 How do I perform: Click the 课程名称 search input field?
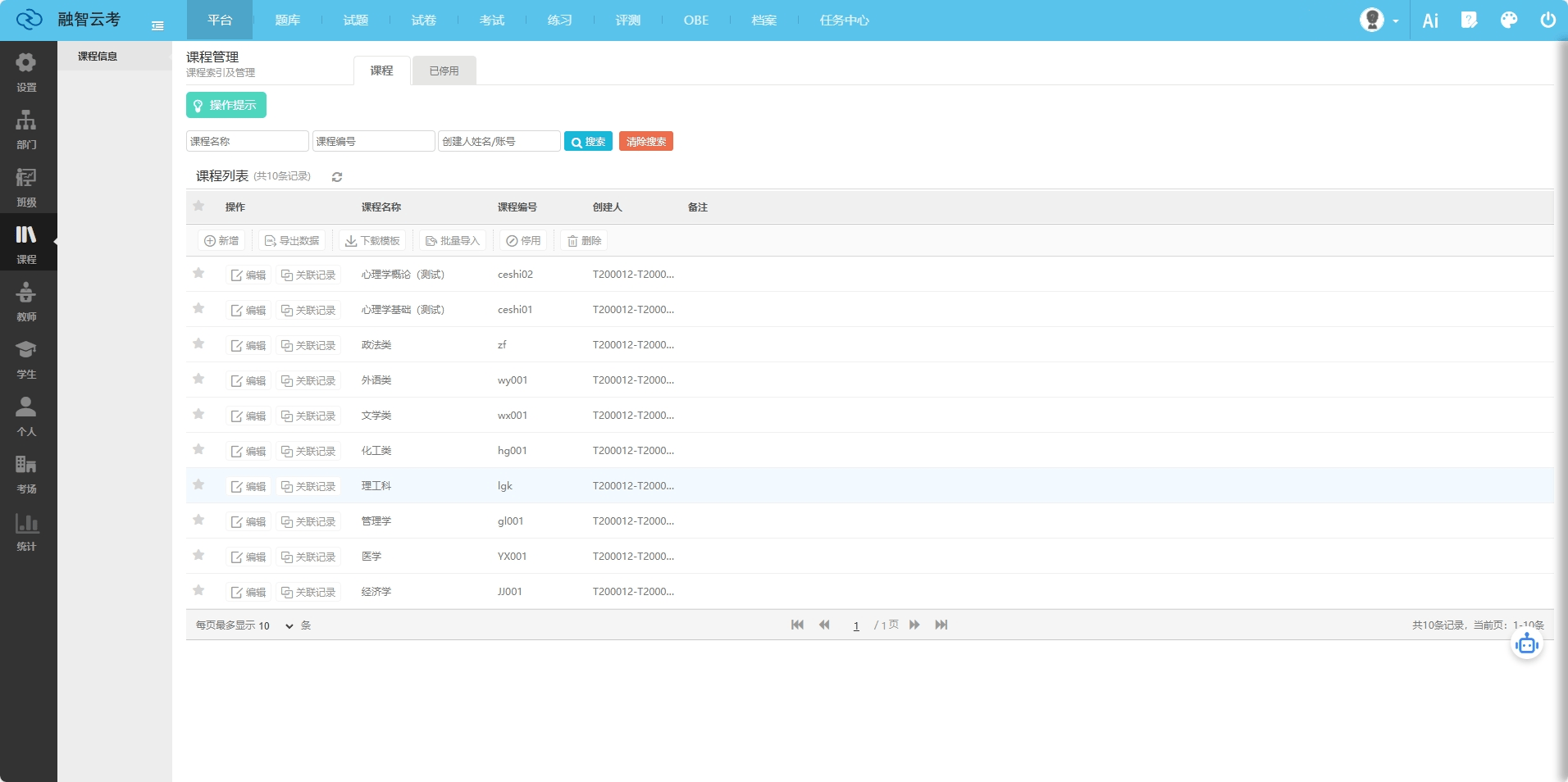click(247, 142)
